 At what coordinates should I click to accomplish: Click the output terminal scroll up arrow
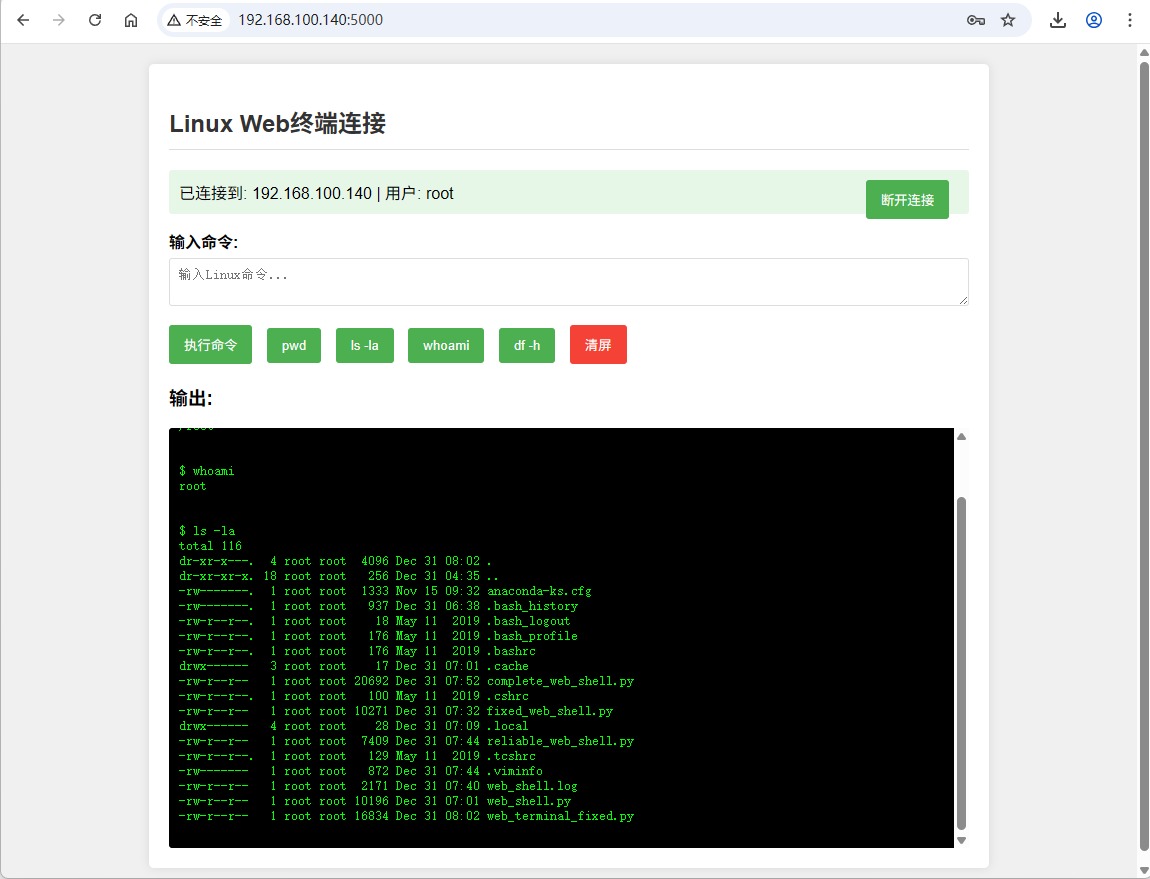click(961, 437)
